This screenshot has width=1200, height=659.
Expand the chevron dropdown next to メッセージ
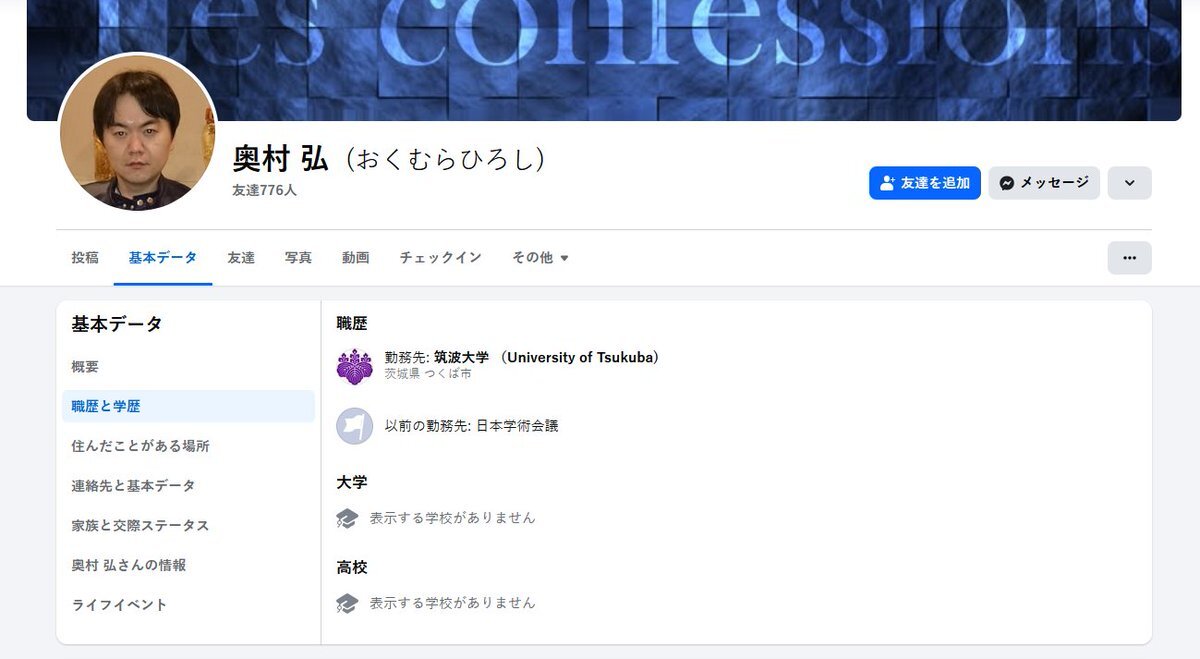1130,183
